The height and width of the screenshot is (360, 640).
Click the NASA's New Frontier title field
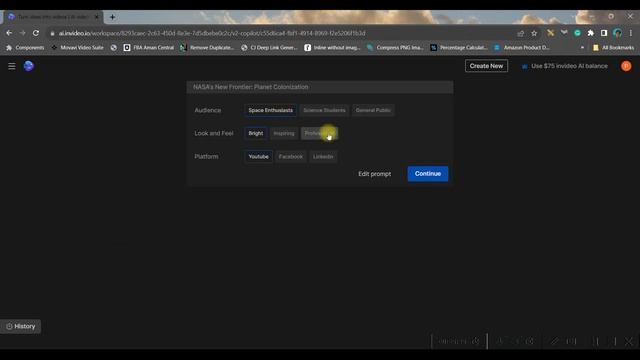(x=320, y=87)
